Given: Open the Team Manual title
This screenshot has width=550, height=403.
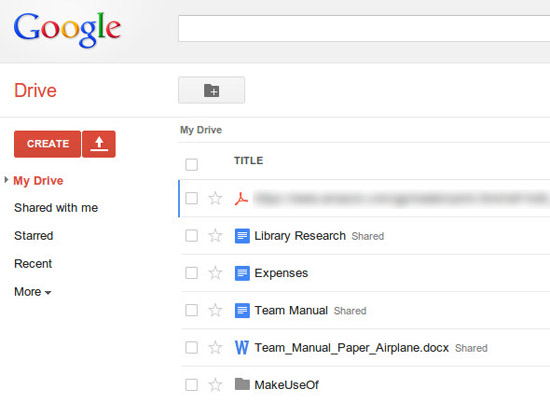Looking at the screenshot, I should click(291, 310).
